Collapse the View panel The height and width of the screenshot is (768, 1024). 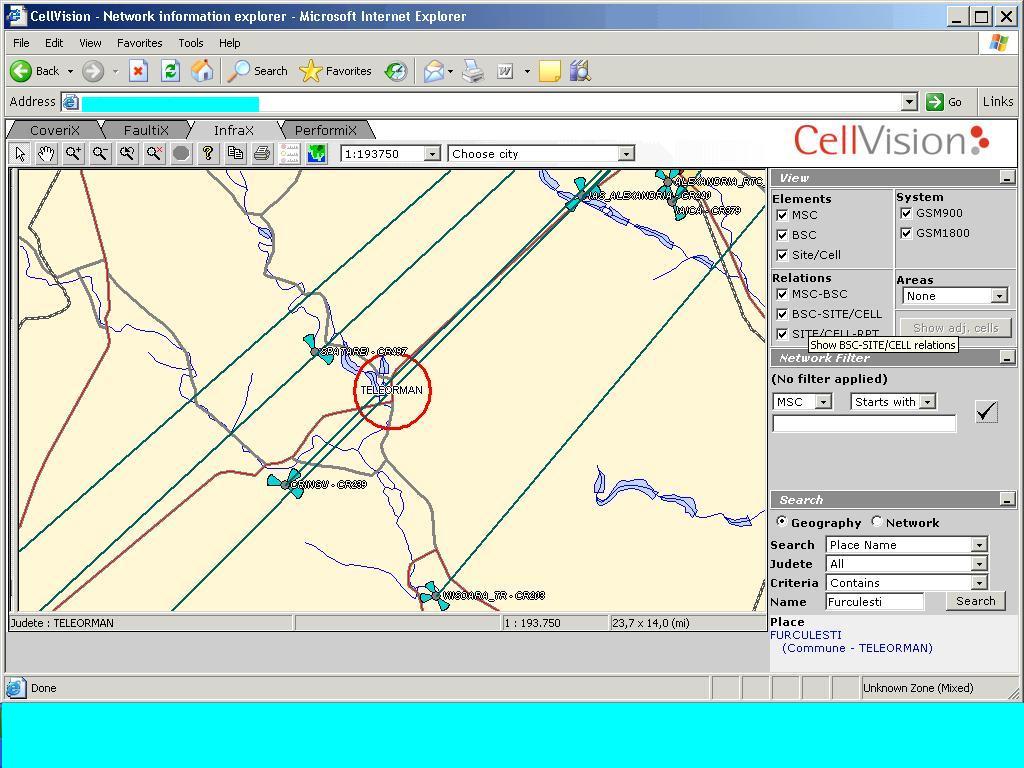point(1007,178)
